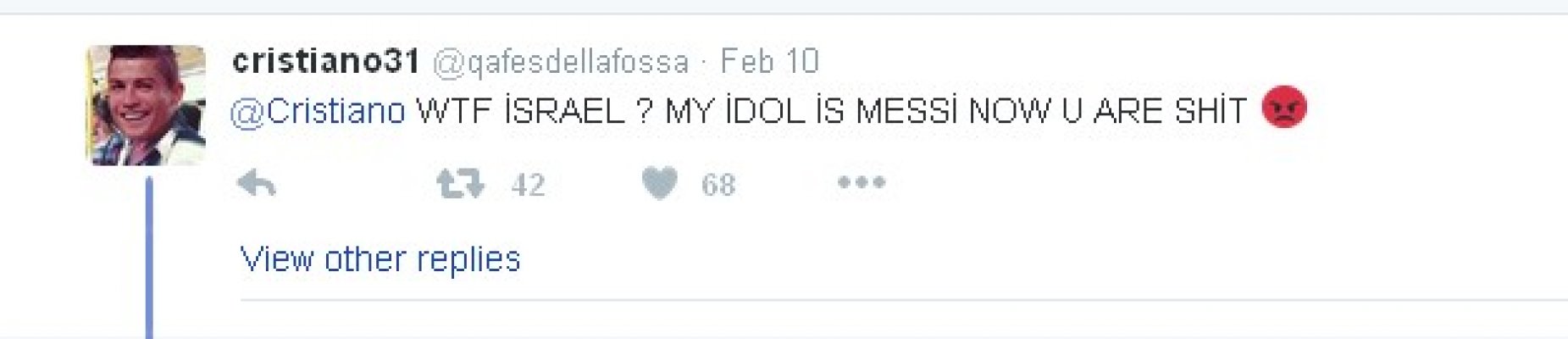The width and height of the screenshot is (1568, 339).
Task: Retweet the tweet with the retweet icon
Action: coord(459,183)
